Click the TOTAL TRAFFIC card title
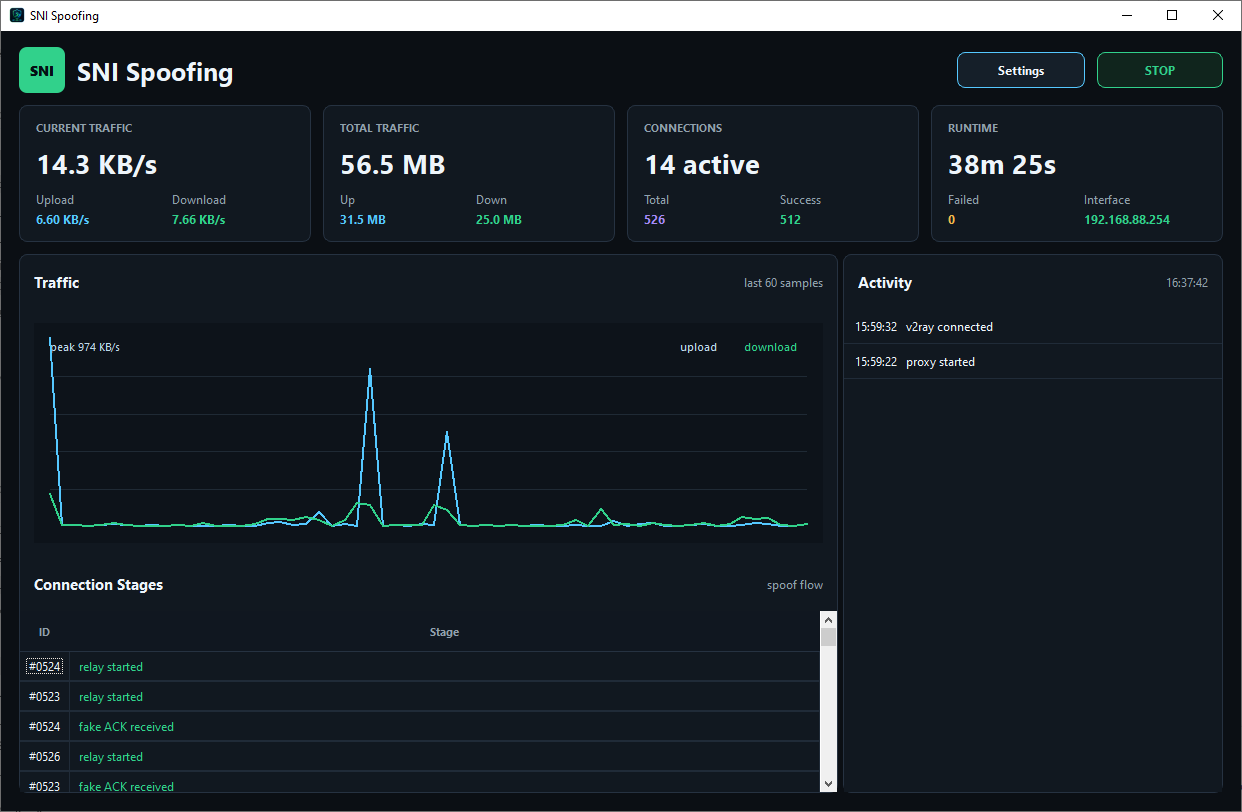This screenshot has height=812, width=1242. point(380,128)
